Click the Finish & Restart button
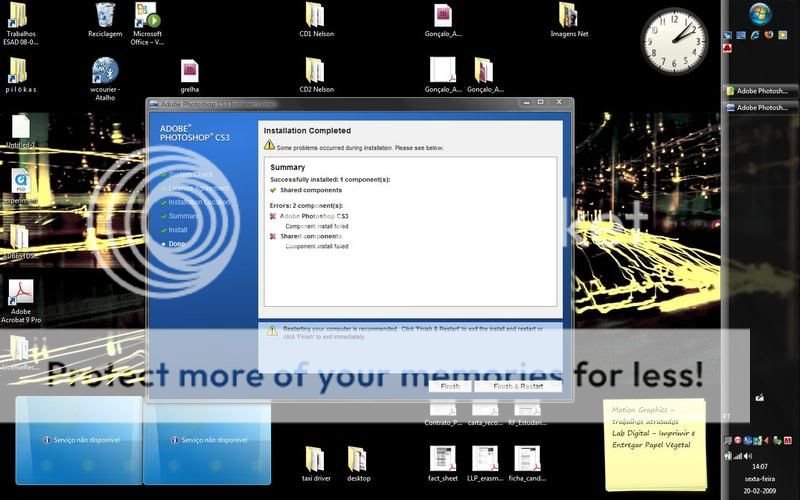 [518, 386]
